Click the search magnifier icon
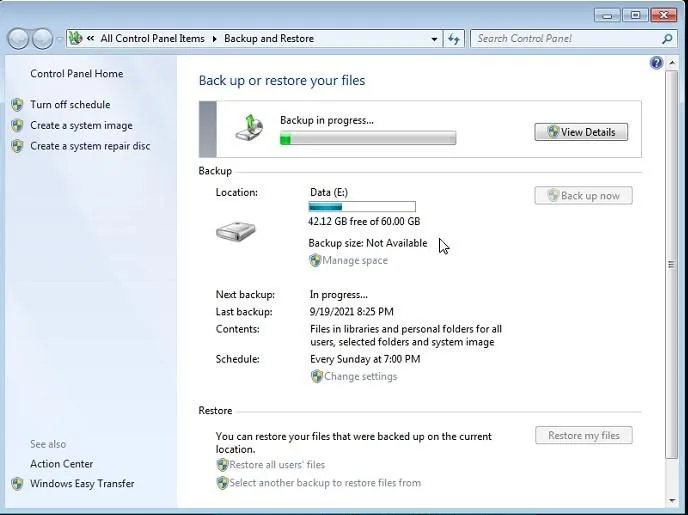 pos(668,39)
